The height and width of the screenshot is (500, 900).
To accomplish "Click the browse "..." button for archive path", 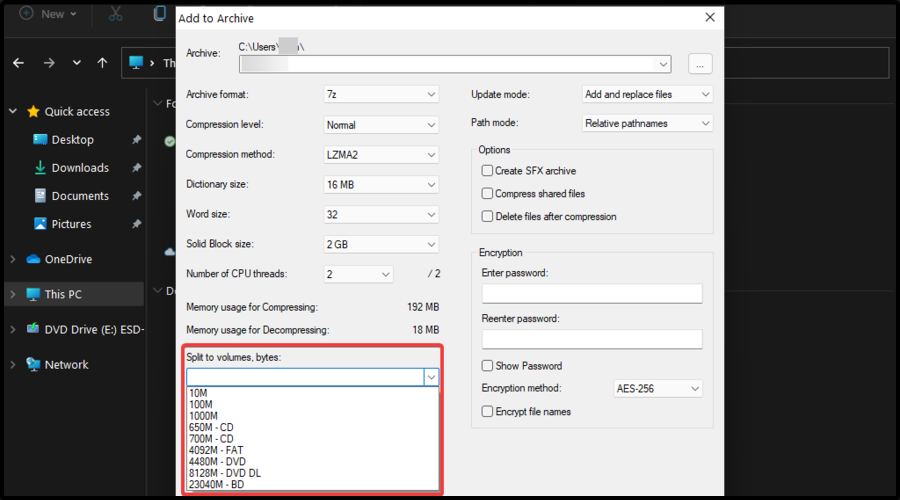I will (700, 64).
